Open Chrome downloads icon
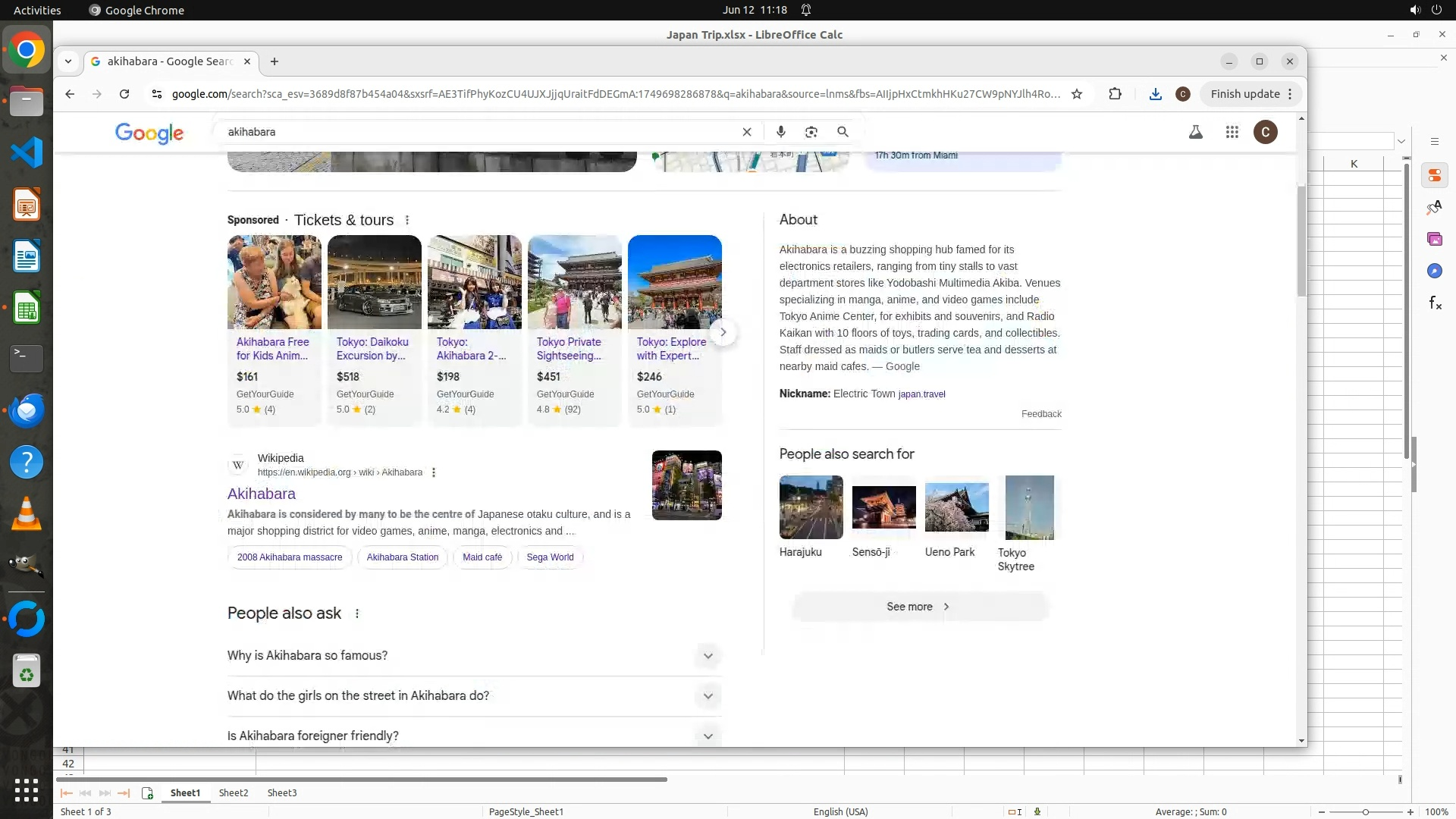Image resolution: width=1456 pixels, height=819 pixels. (x=1155, y=94)
